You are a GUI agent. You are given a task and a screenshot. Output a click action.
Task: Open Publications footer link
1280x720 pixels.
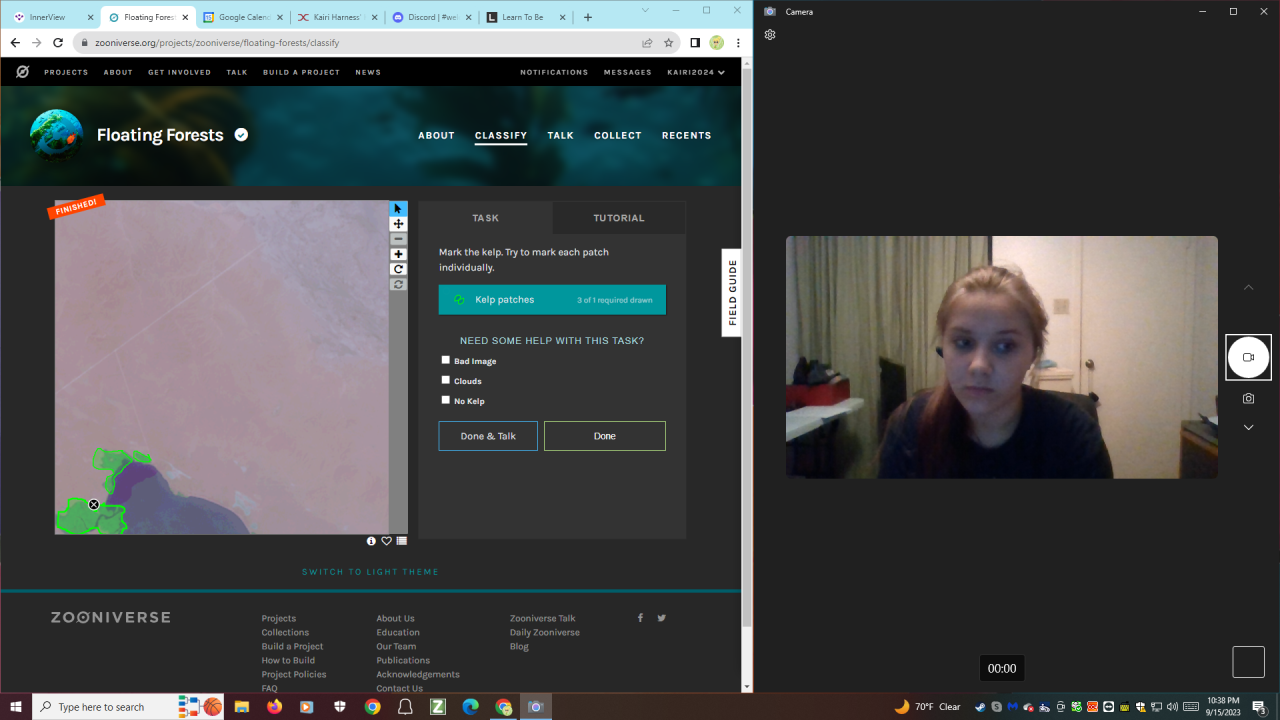pos(403,660)
